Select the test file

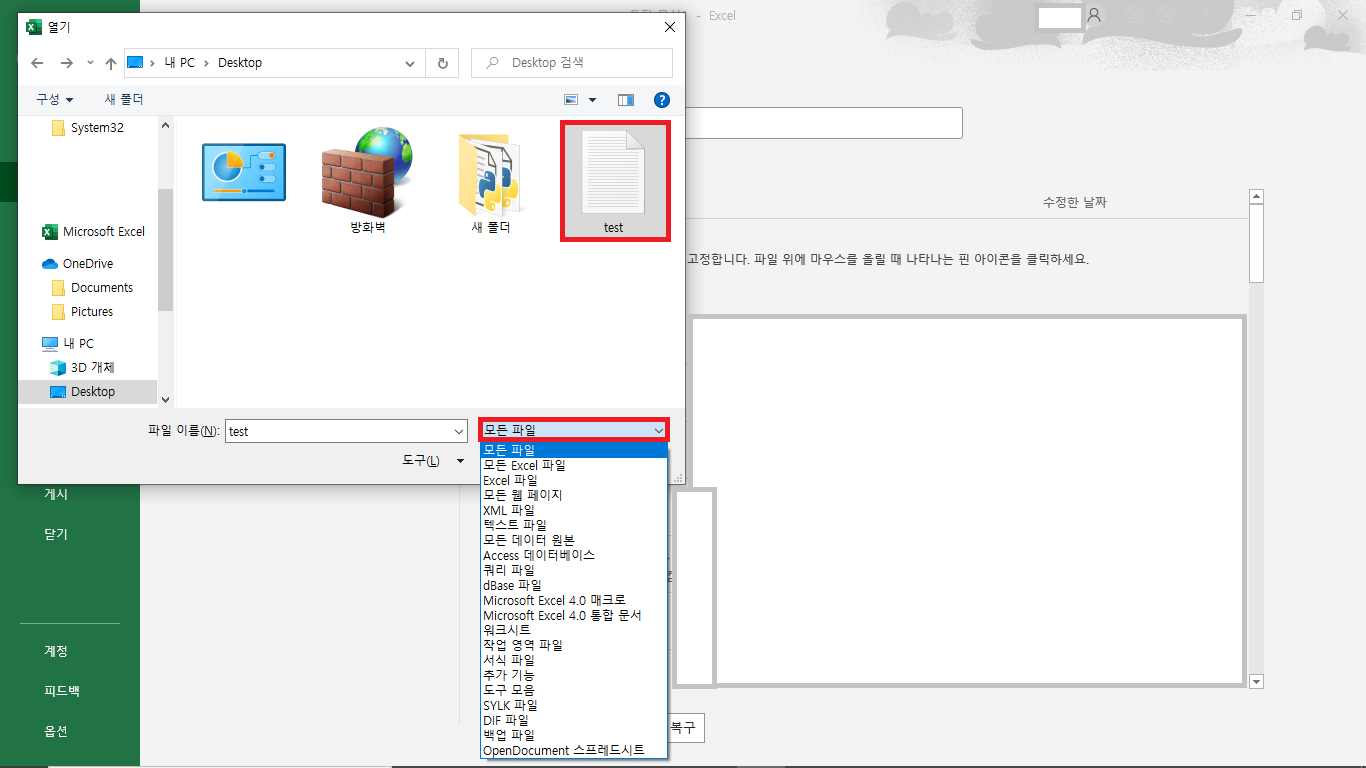[614, 181]
